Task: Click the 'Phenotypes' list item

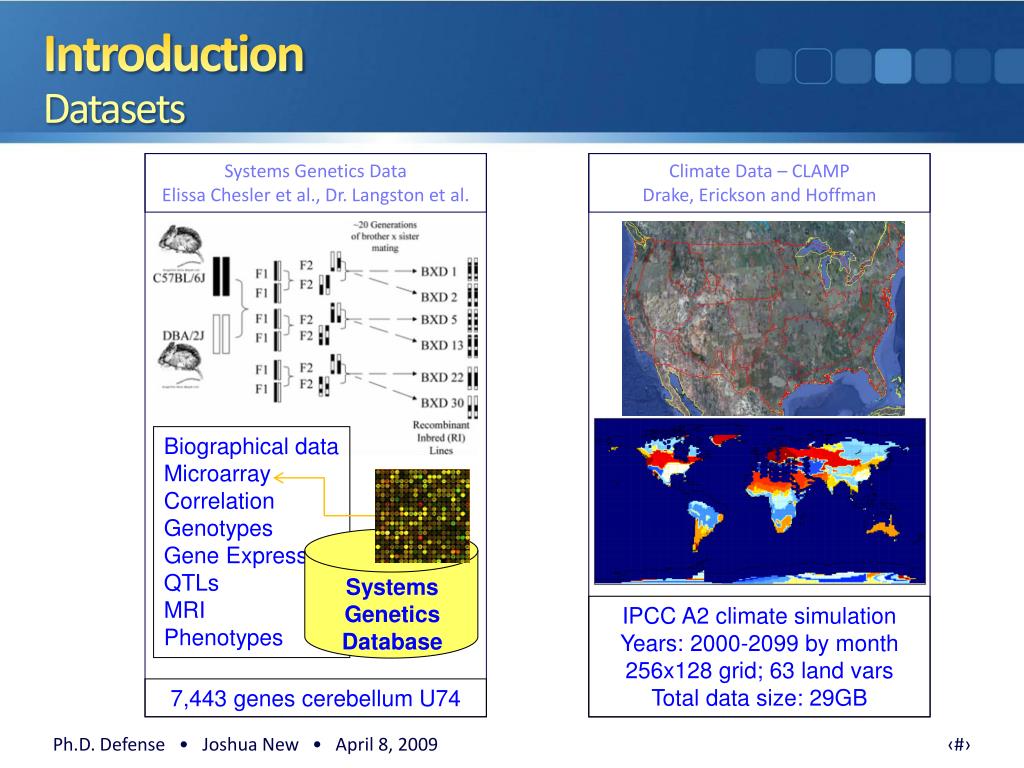Action: point(223,638)
